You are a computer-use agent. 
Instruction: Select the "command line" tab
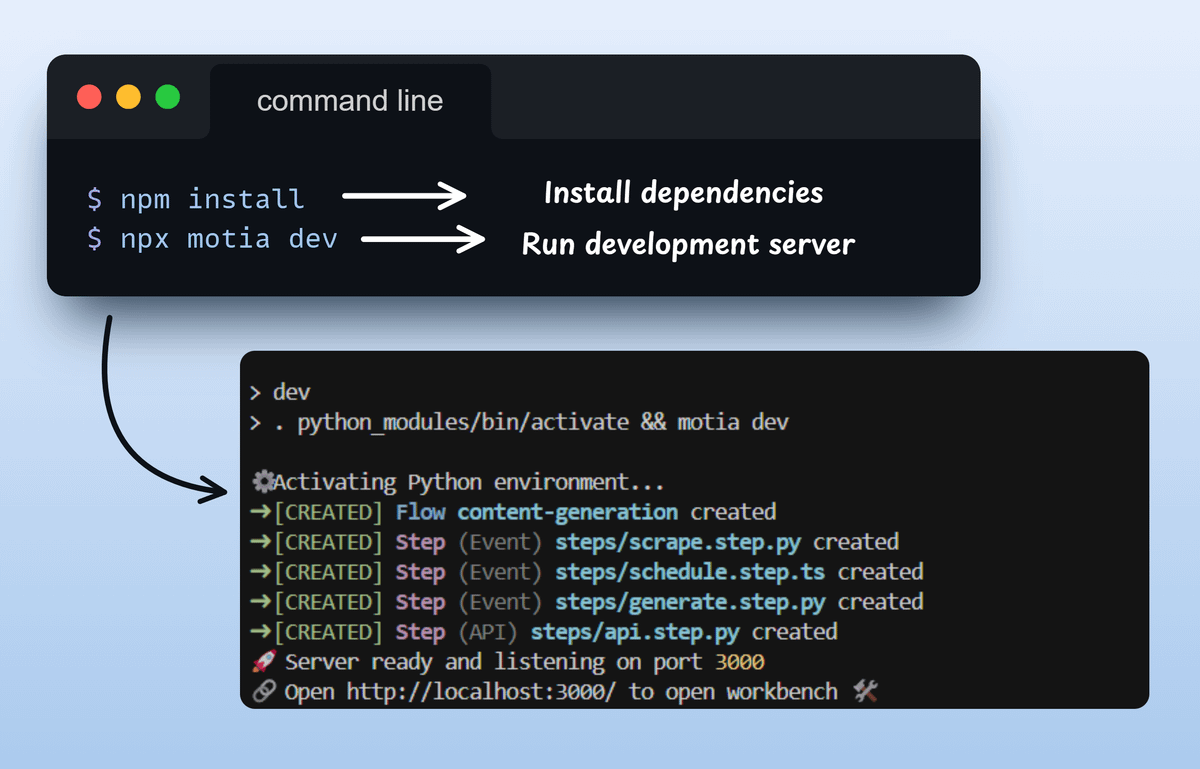point(350,101)
